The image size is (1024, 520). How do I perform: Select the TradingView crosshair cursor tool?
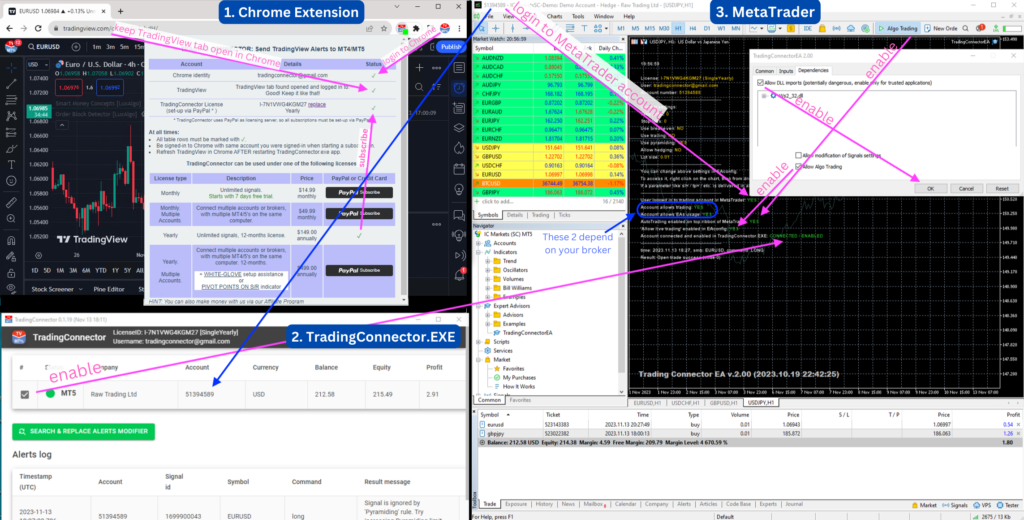[11, 68]
